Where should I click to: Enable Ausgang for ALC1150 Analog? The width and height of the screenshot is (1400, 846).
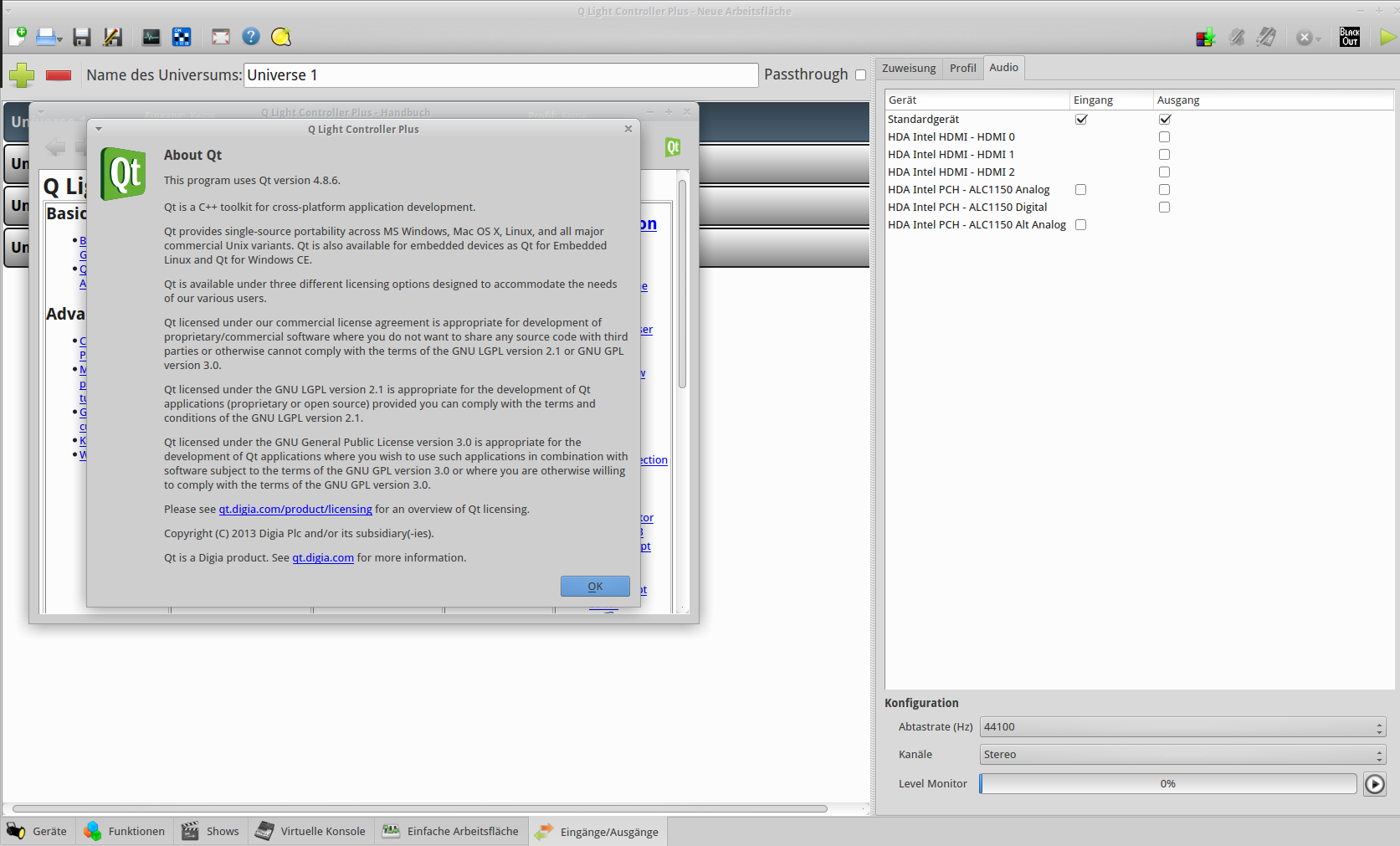[1165, 190]
